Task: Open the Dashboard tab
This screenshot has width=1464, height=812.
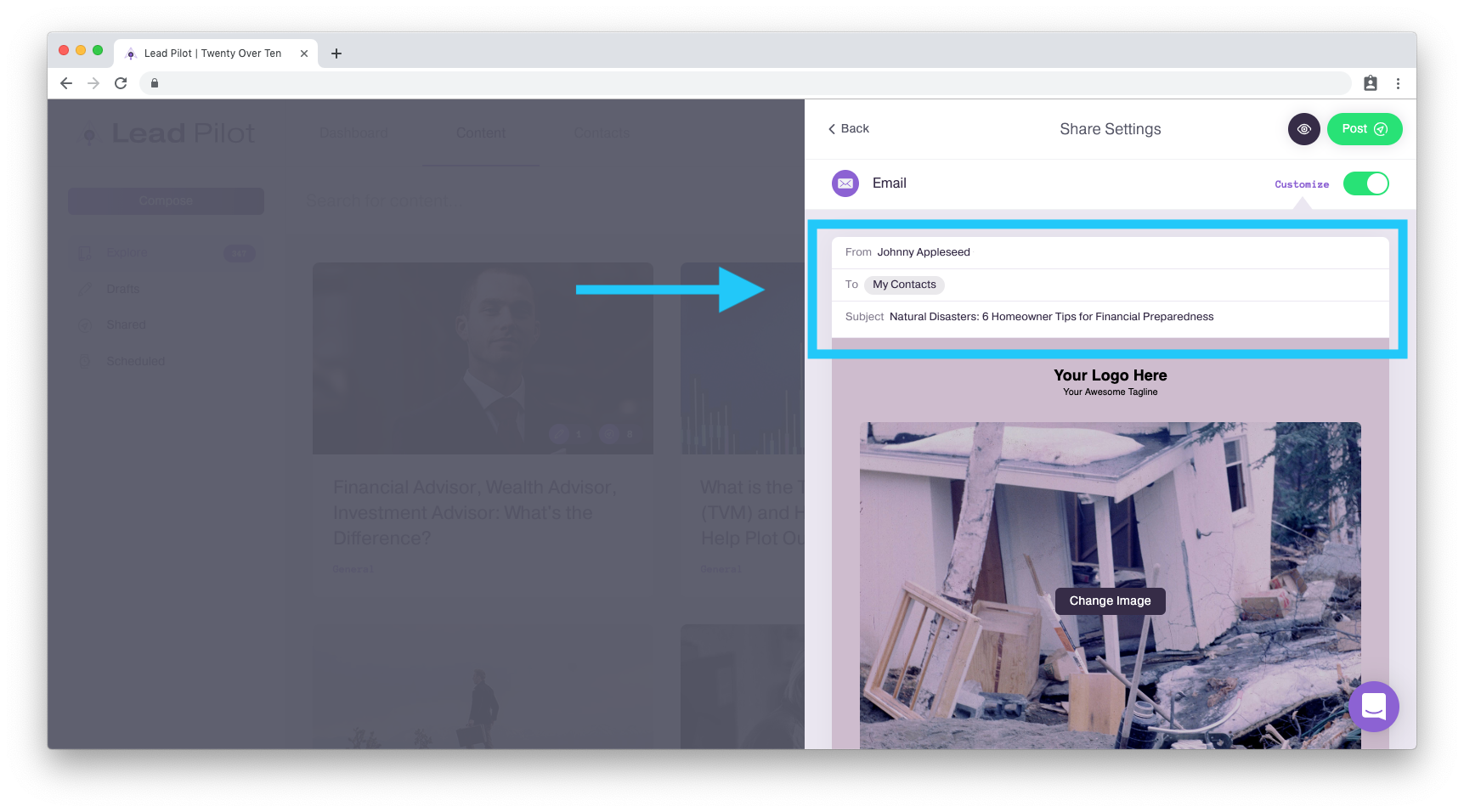Action: click(353, 133)
